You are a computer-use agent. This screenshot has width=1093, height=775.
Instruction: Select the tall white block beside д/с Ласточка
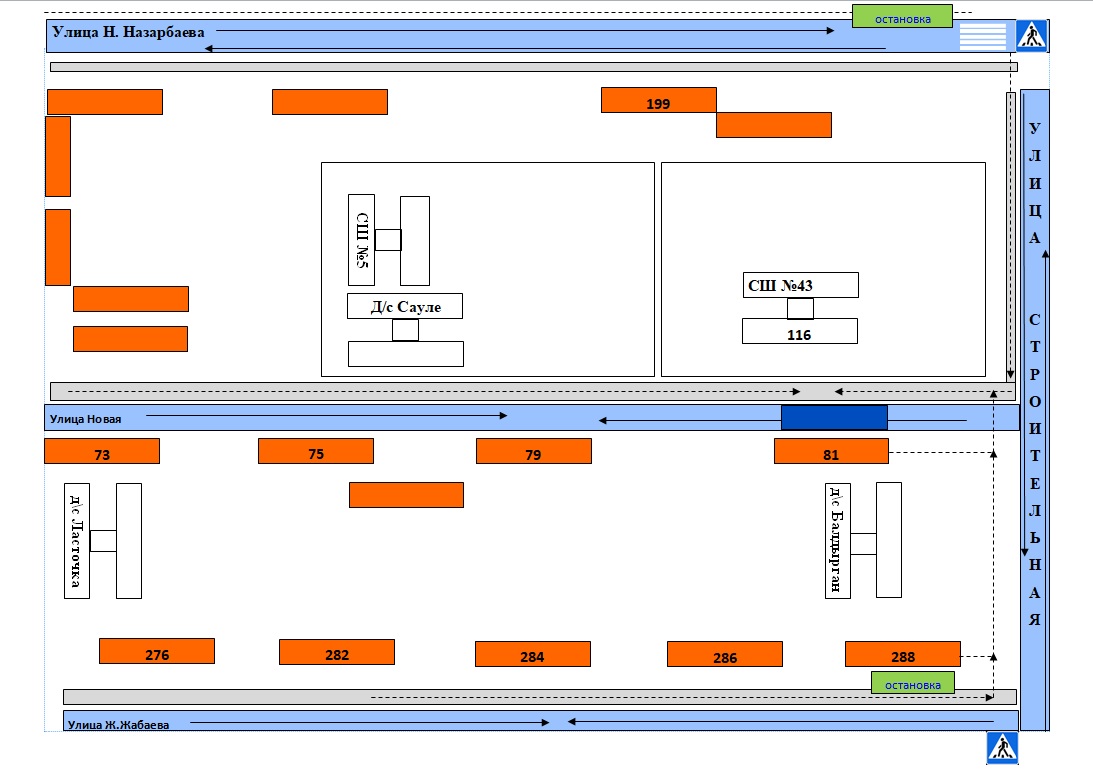129,541
